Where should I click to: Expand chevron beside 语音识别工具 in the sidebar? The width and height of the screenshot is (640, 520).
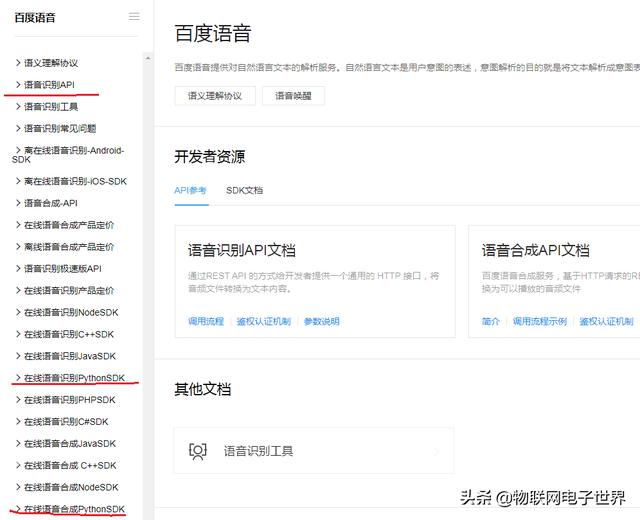pos(18,107)
